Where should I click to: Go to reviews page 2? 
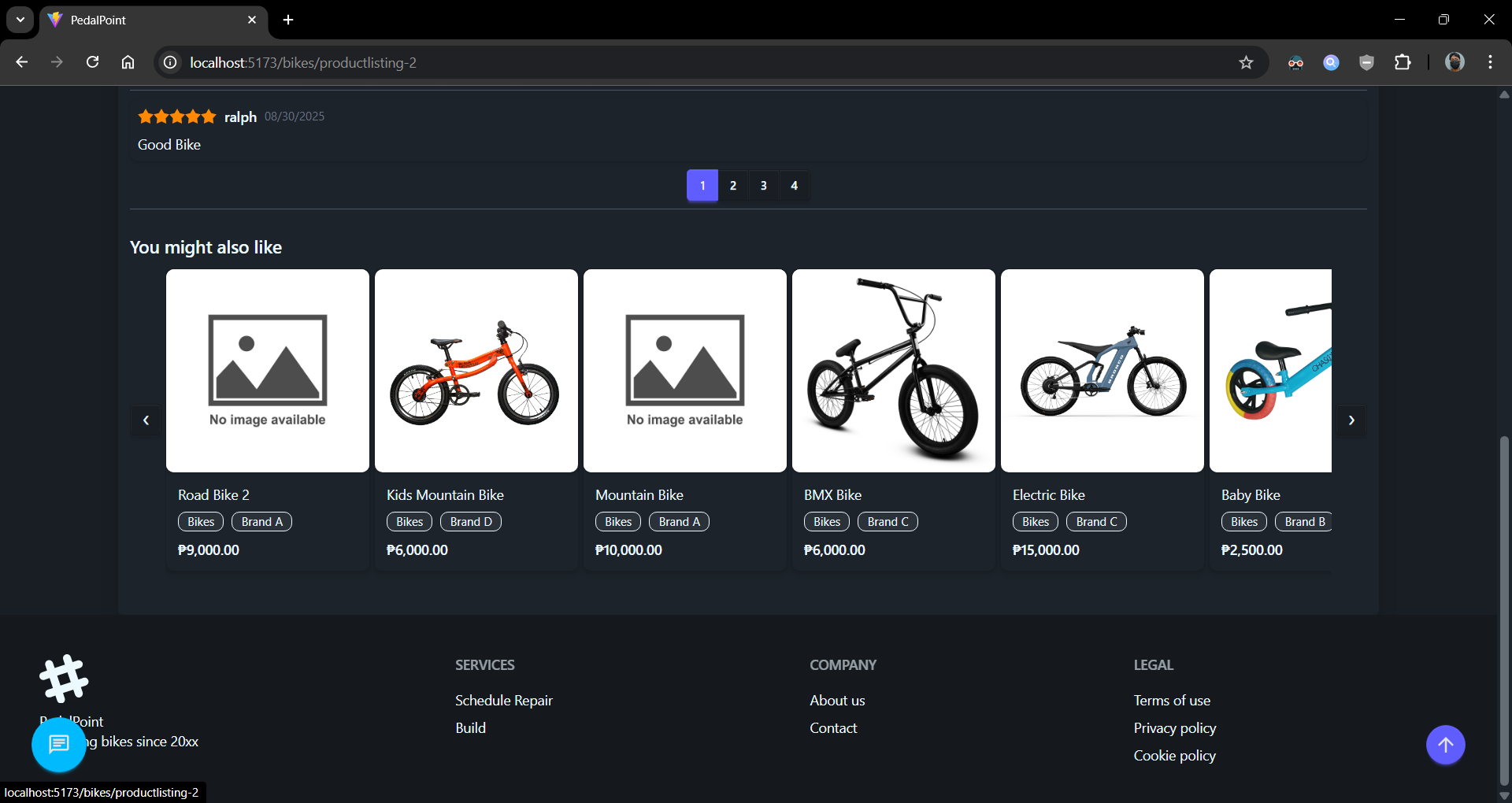[x=733, y=186]
